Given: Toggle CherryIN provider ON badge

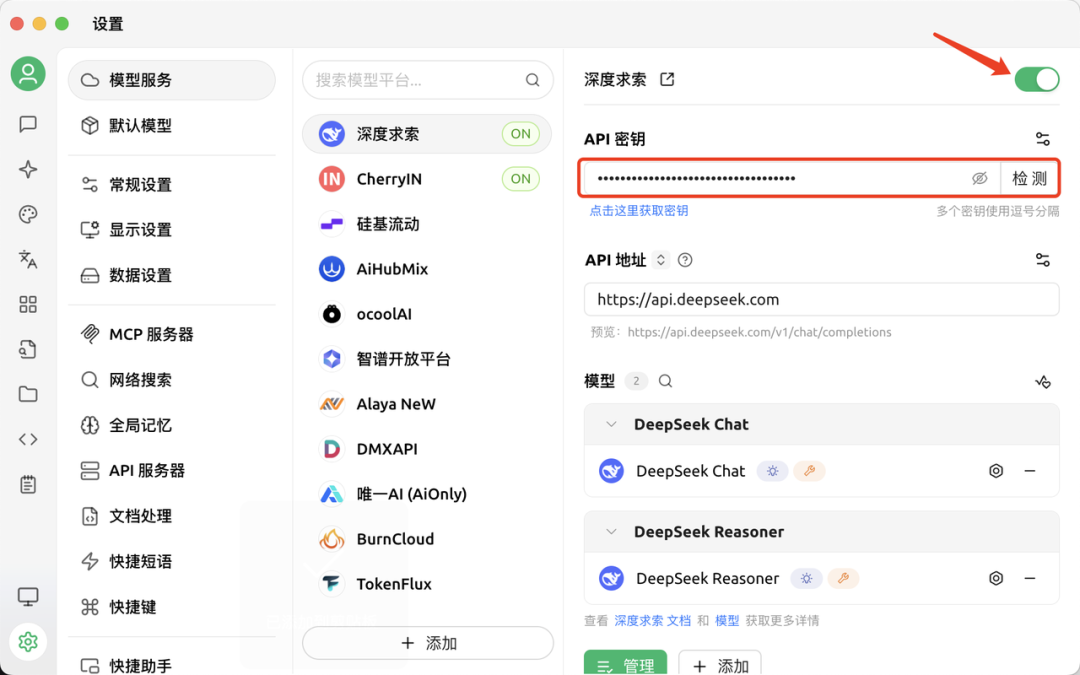Looking at the screenshot, I should [x=520, y=178].
